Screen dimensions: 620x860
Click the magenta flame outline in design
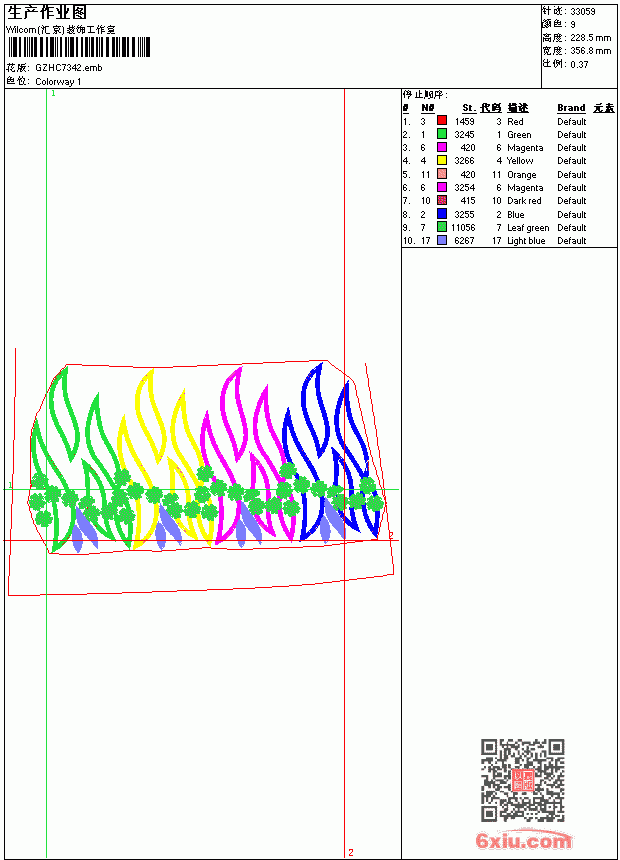(247, 455)
